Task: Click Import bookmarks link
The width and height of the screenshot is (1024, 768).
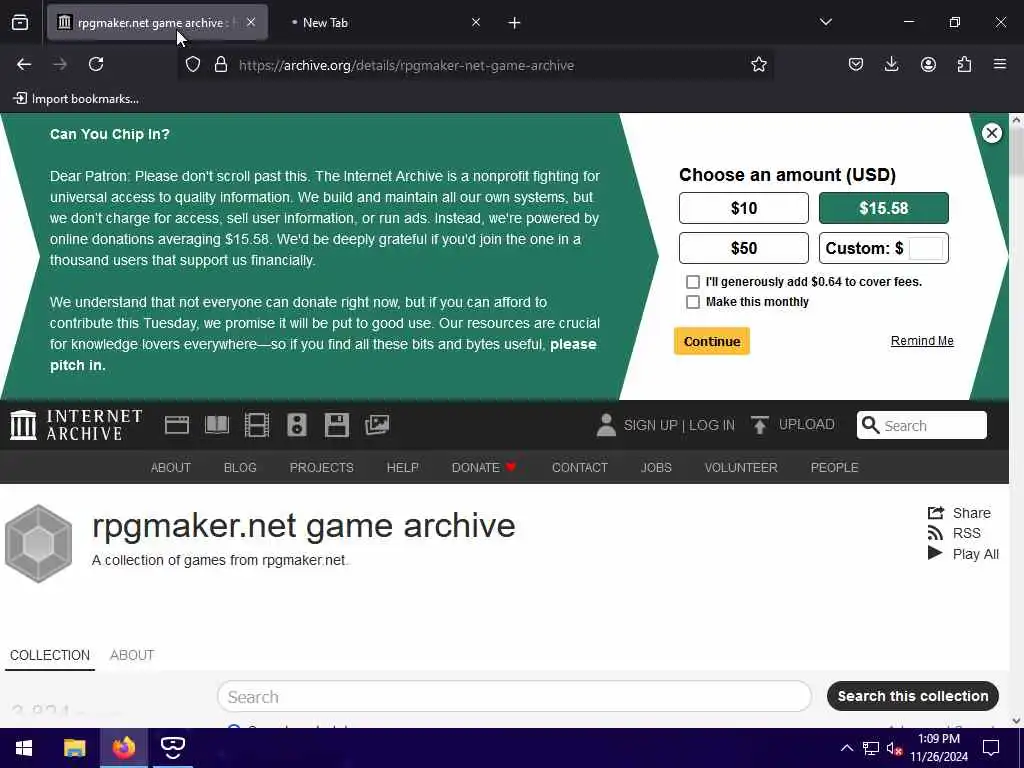Action: pos(76,99)
